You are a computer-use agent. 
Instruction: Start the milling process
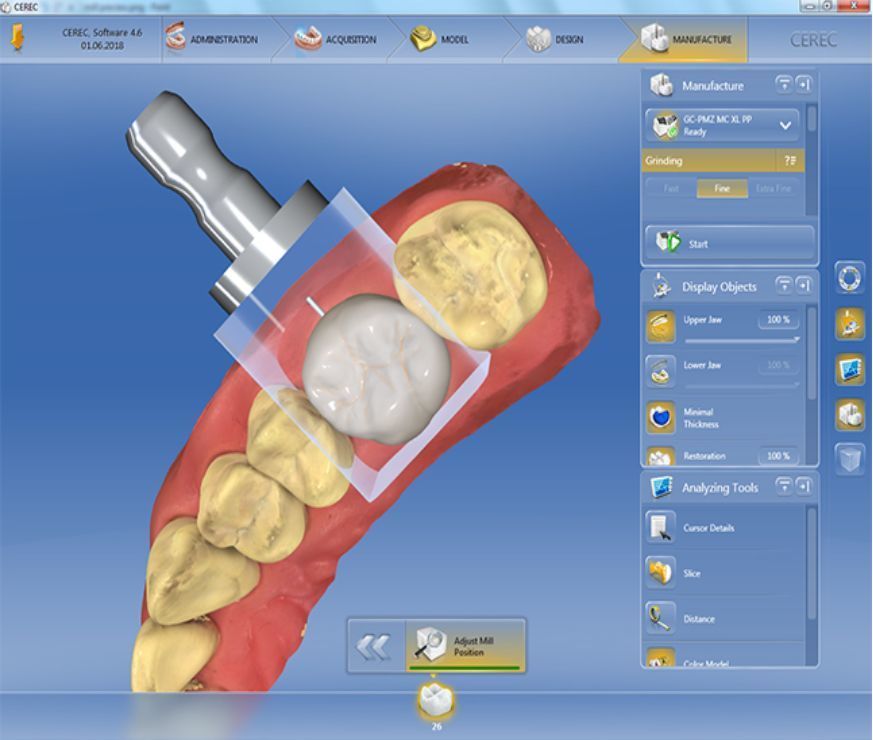click(x=729, y=243)
